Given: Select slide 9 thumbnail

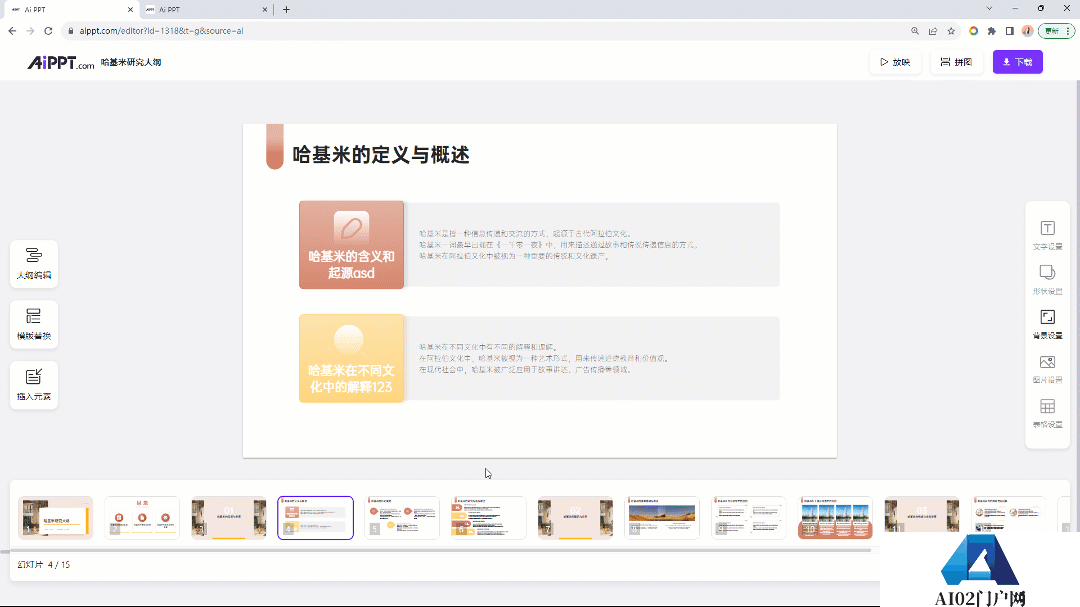Looking at the screenshot, I should pos(749,517).
